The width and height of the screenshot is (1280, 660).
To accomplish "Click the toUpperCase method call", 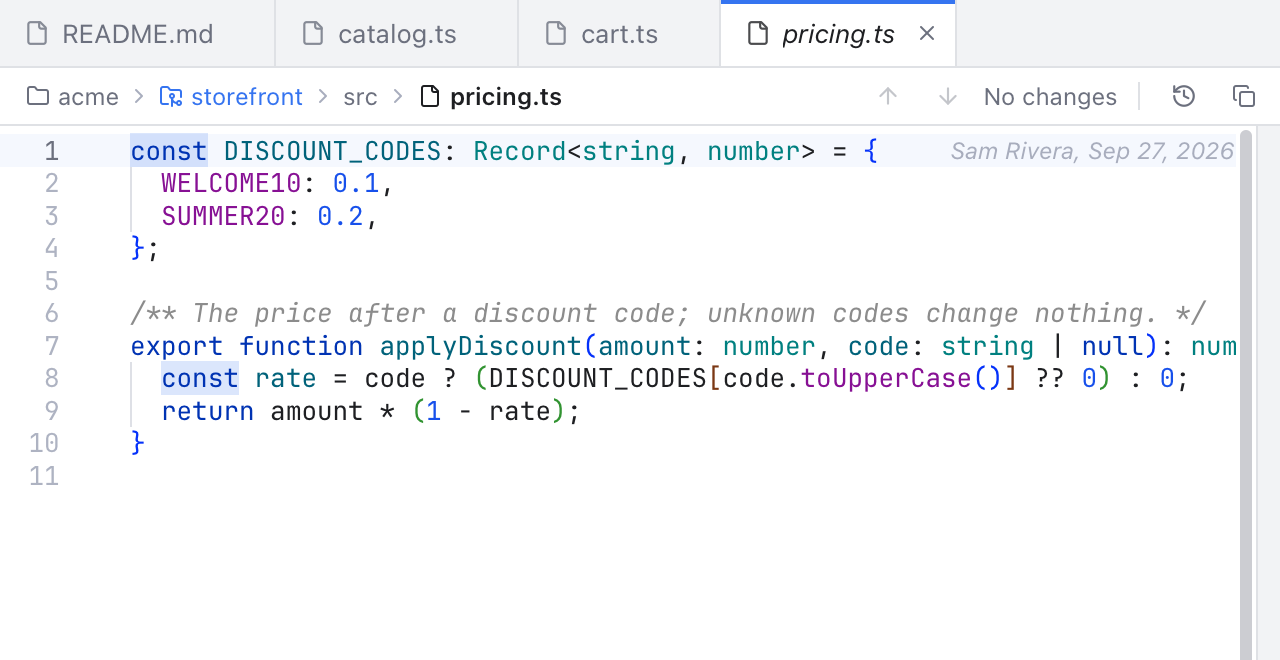I will point(886,378).
